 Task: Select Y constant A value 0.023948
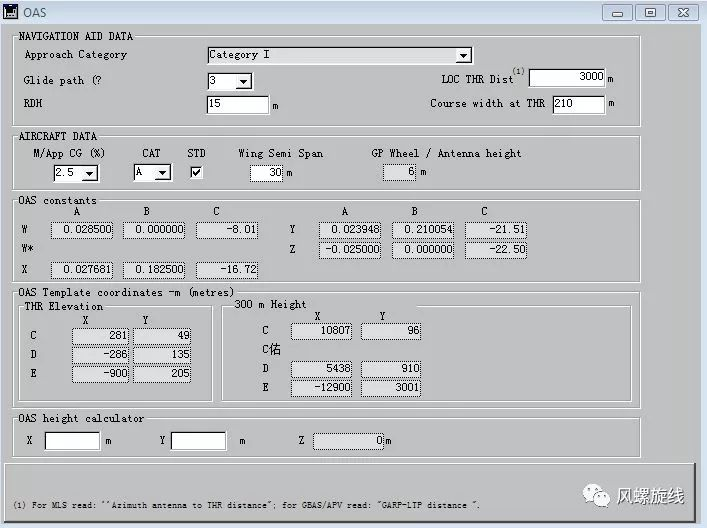coord(350,230)
